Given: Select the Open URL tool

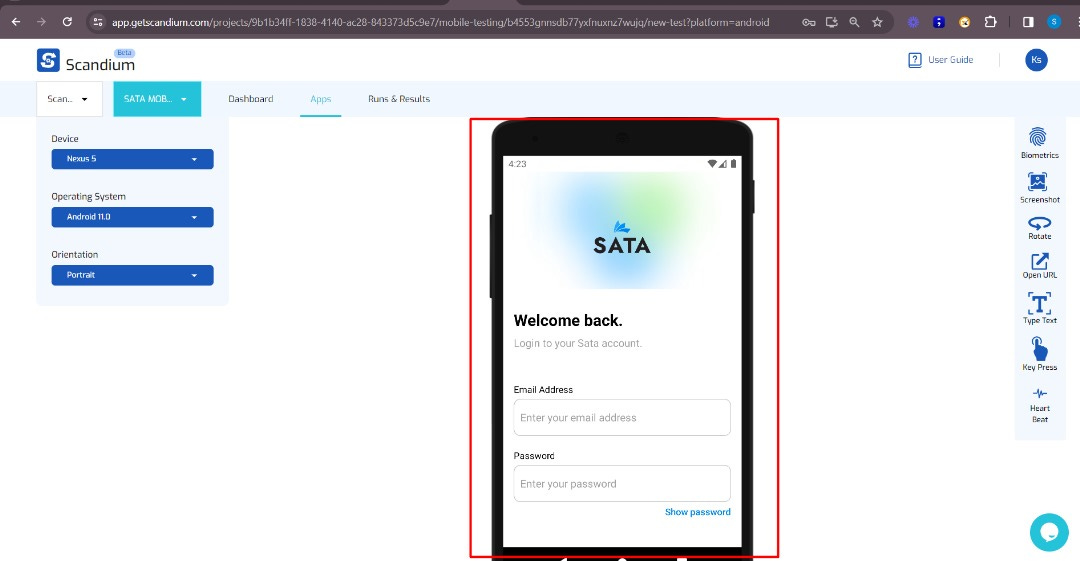Looking at the screenshot, I should point(1039,266).
